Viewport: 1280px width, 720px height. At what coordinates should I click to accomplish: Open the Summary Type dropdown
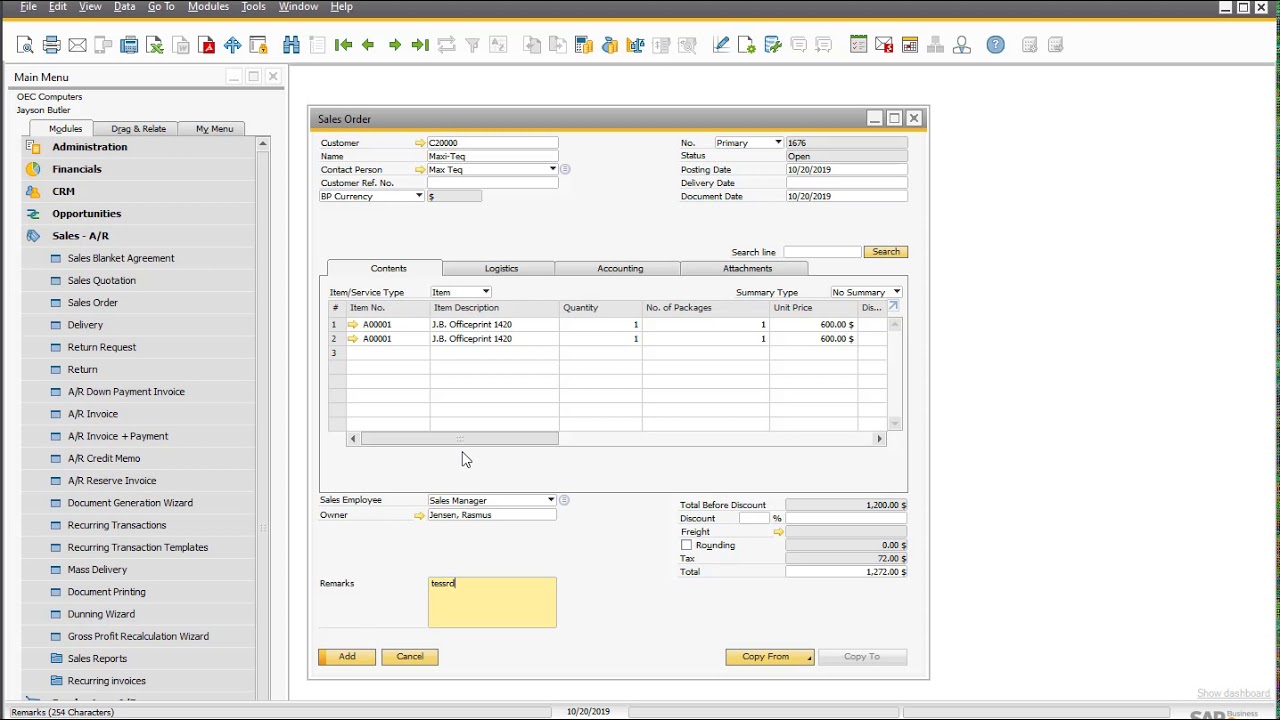[x=897, y=292]
